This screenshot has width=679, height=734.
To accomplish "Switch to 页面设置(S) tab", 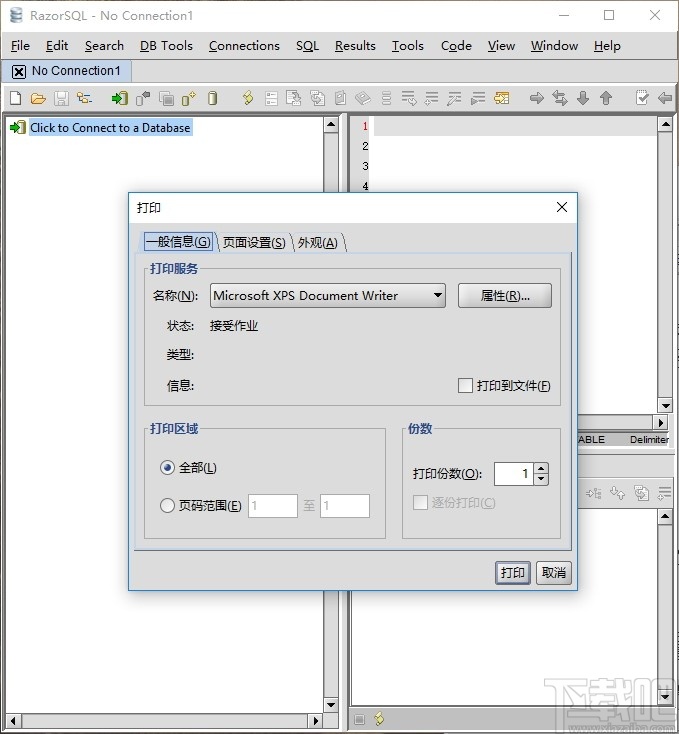I will pos(254,242).
